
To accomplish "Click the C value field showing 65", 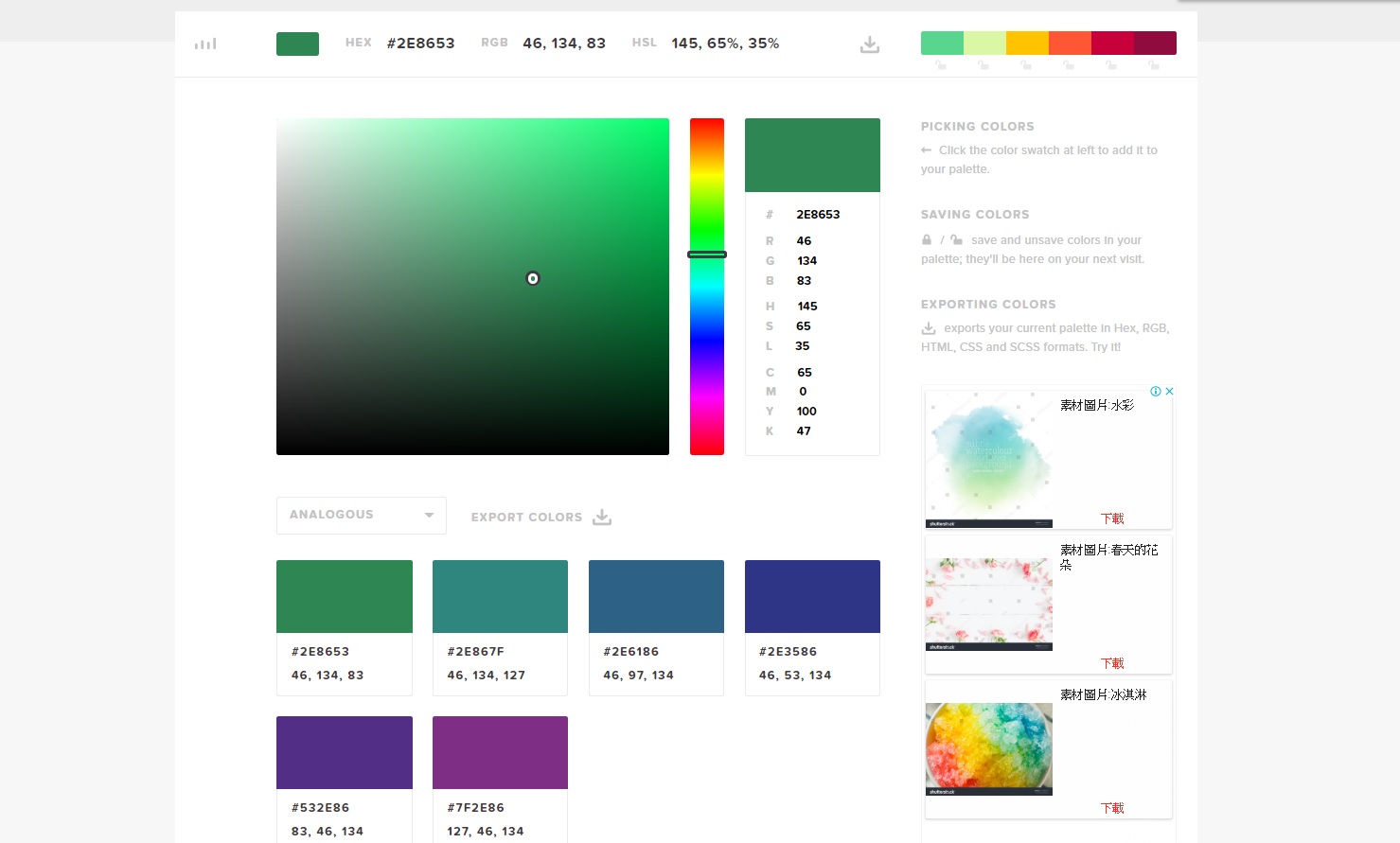I will [x=805, y=373].
